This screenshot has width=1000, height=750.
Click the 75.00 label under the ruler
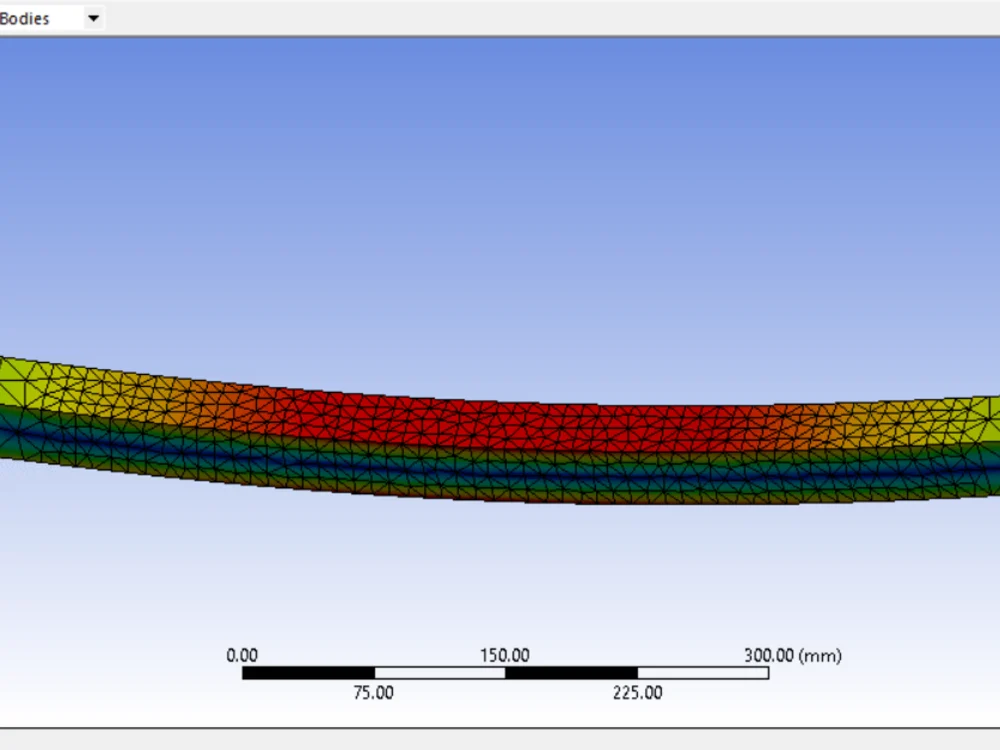pyautogui.click(x=373, y=691)
